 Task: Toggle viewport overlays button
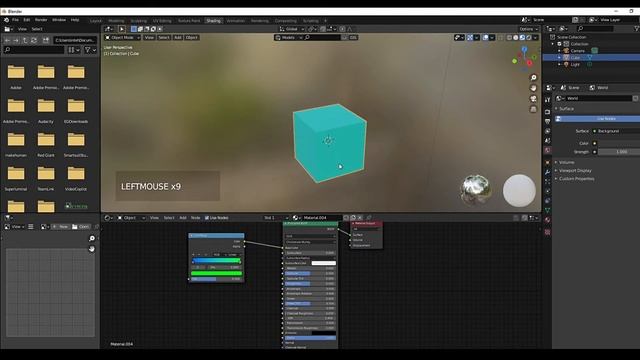485,38
